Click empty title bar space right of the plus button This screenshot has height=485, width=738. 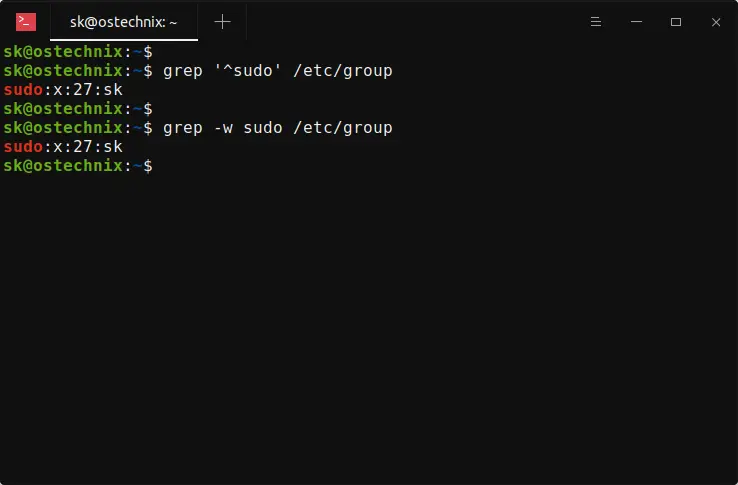(x=400, y=21)
